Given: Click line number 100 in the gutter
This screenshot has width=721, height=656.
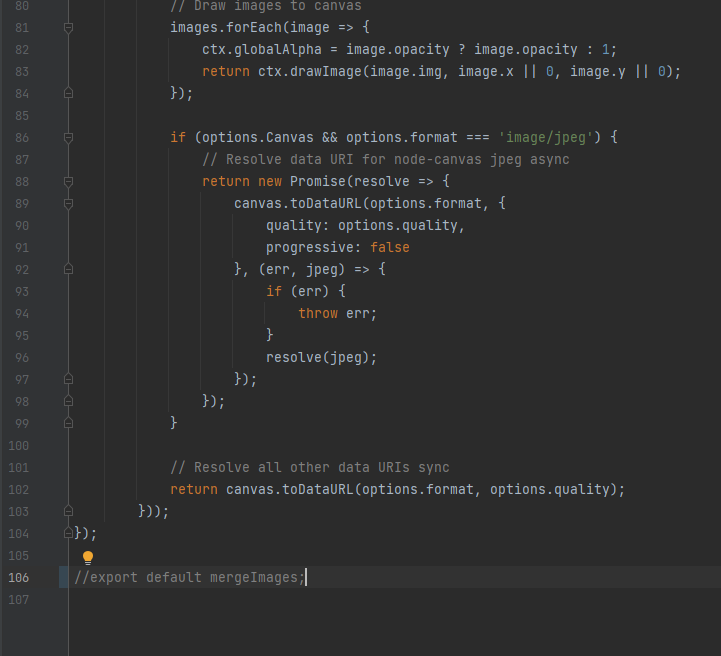Looking at the screenshot, I should click(18, 445).
